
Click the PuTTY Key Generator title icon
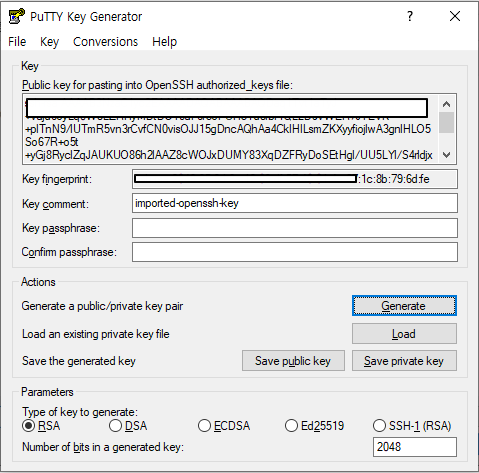coord(16,16)
